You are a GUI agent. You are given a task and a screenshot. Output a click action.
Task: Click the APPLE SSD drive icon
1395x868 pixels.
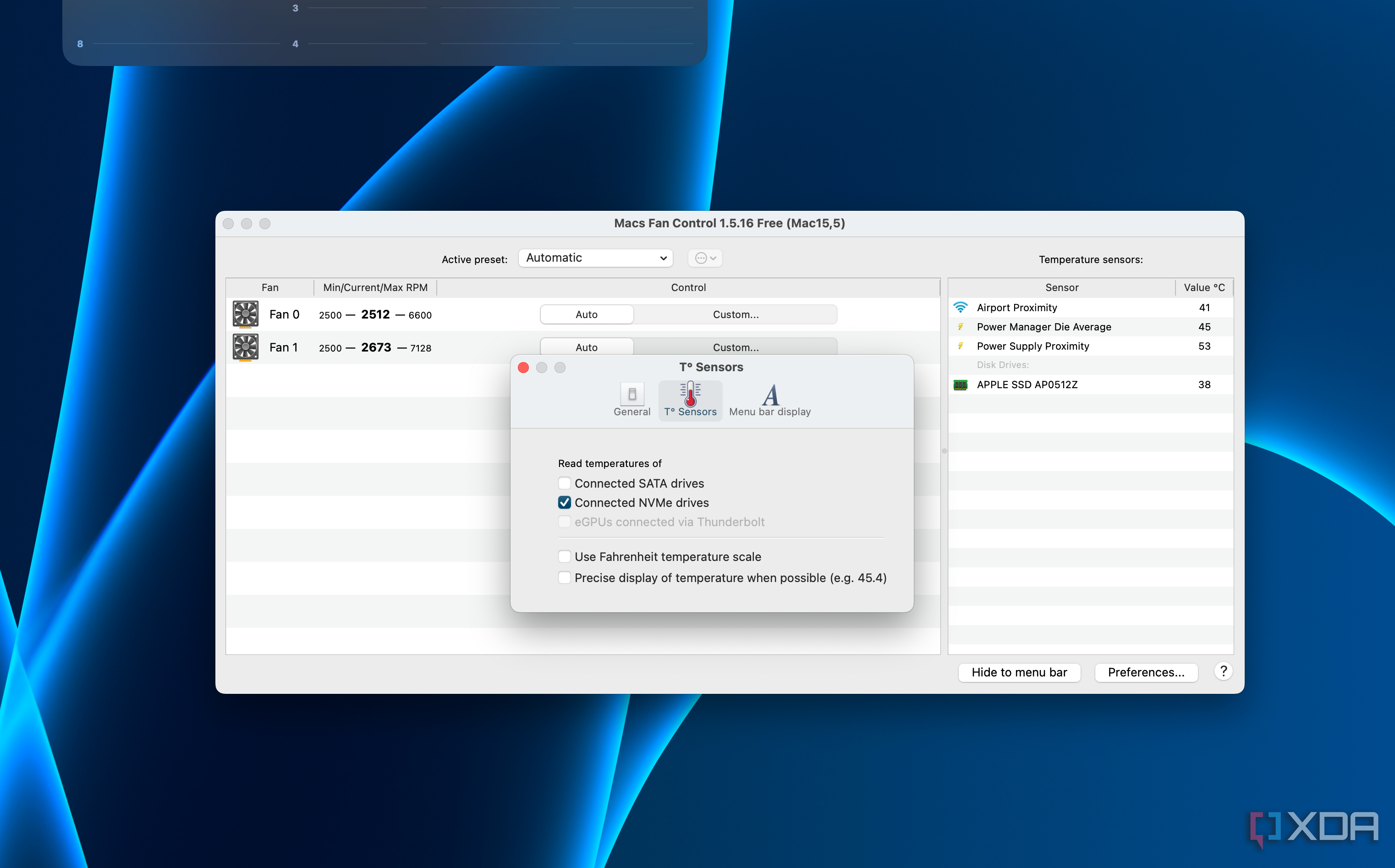click(960, 385)
